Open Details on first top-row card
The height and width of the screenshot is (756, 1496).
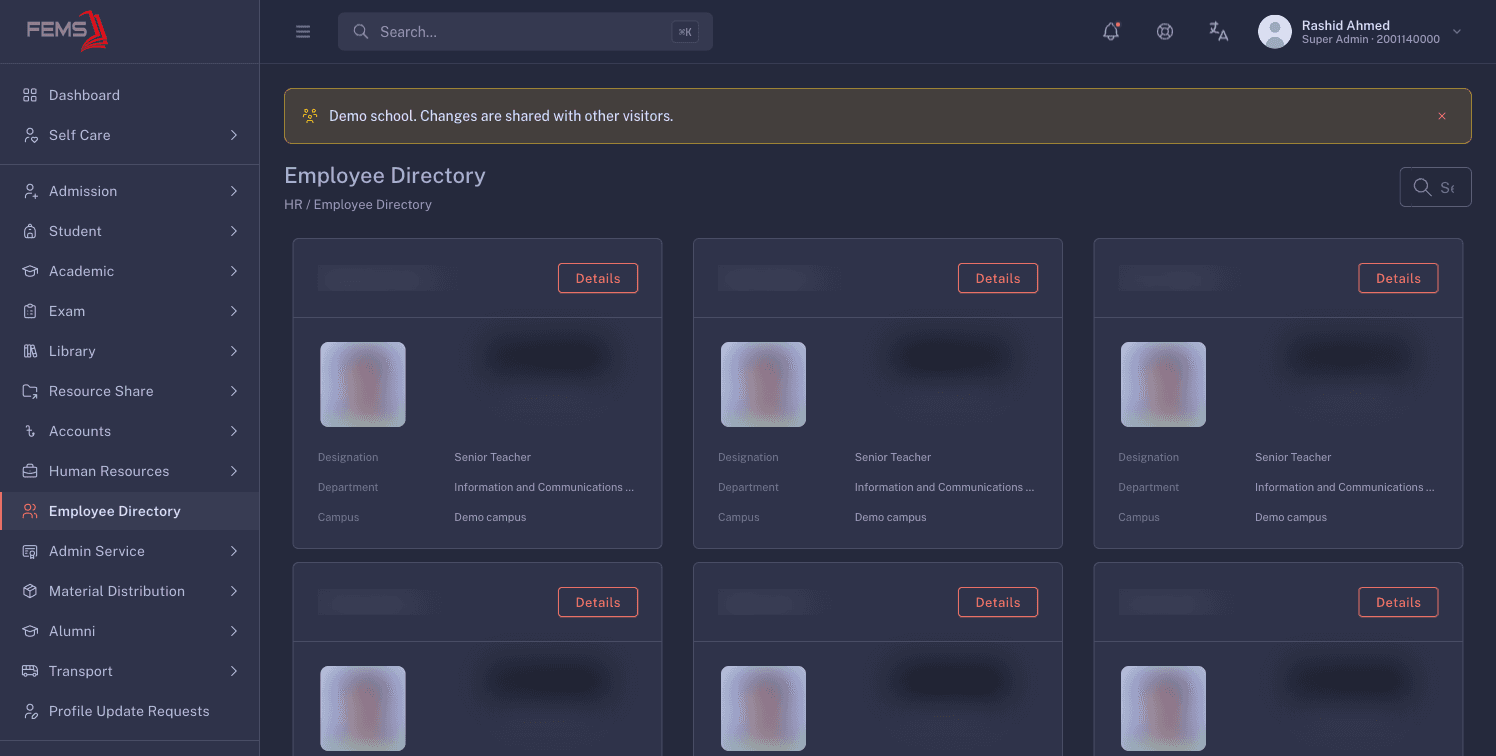tap(598, 278)
